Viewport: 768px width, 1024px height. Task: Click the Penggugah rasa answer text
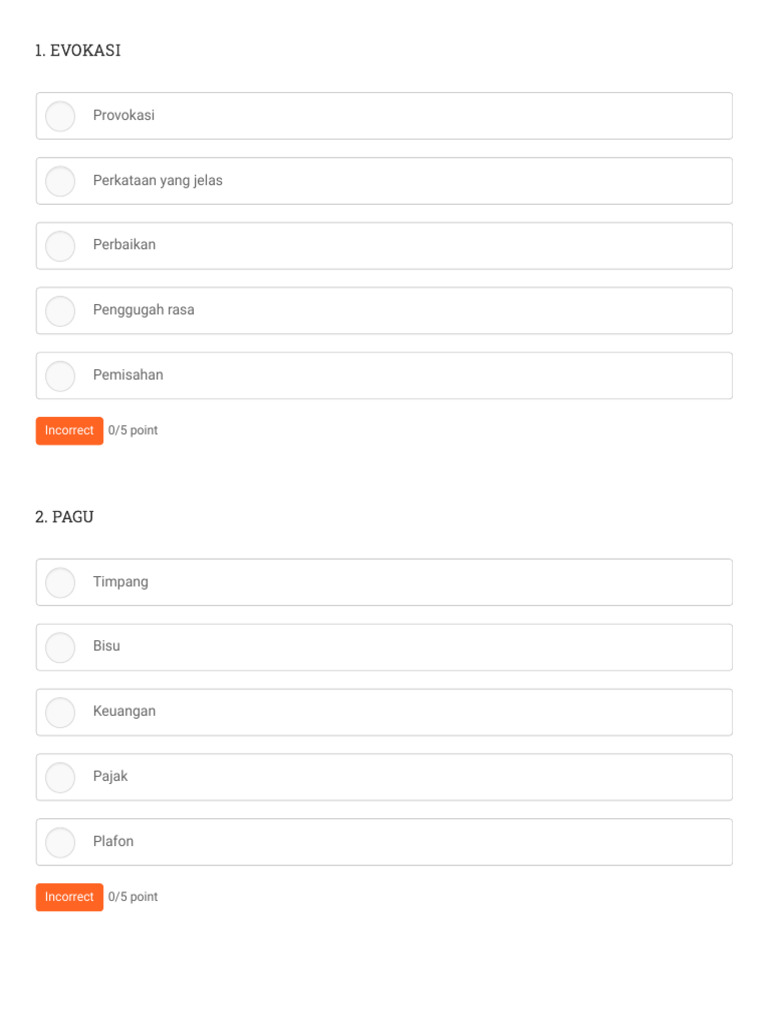[x=144, y=310]
